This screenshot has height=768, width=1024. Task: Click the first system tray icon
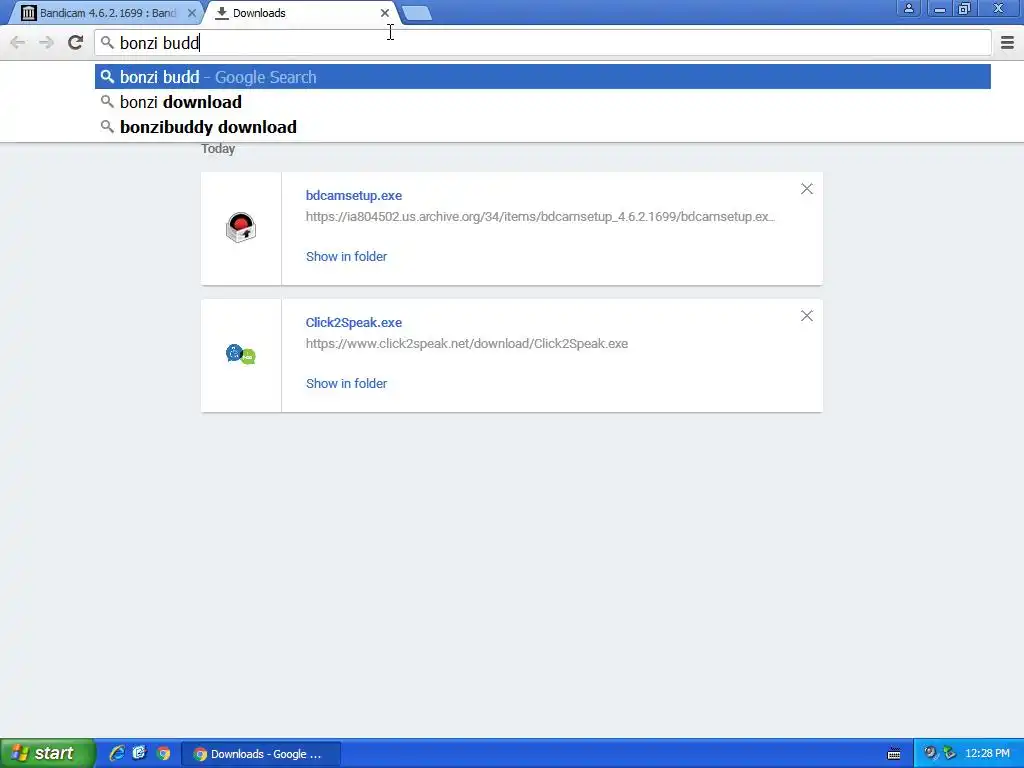(930, 754)
